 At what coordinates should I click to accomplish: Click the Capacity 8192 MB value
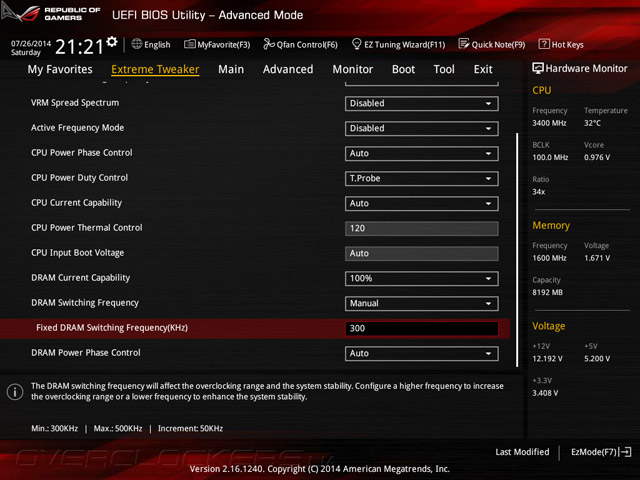pyautogui.click(x=547, y=292)
